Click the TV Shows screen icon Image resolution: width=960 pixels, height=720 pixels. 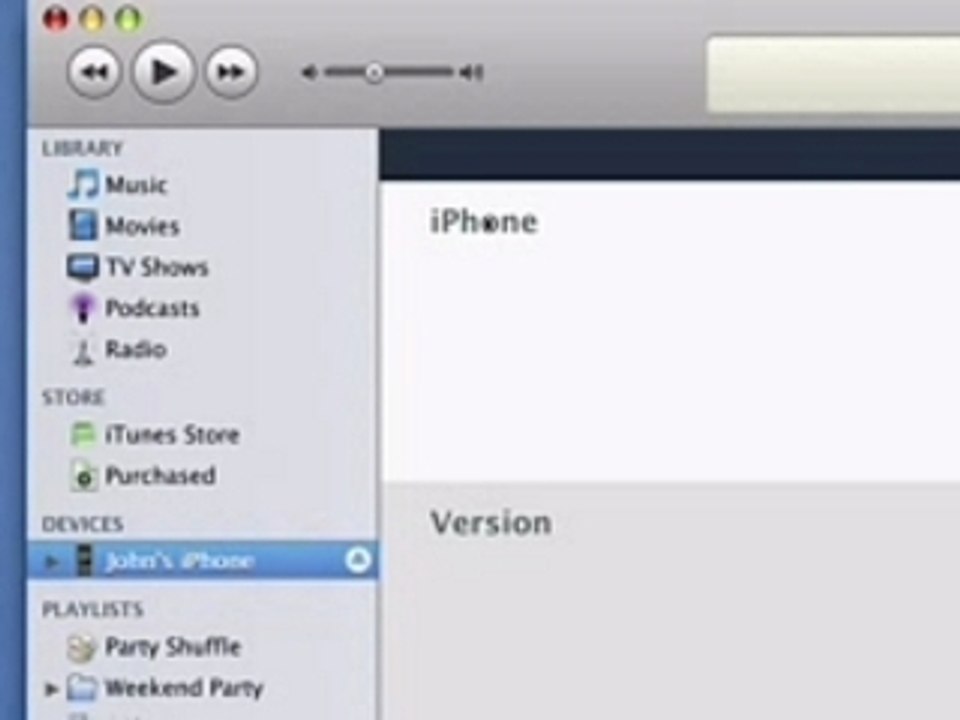83,268
